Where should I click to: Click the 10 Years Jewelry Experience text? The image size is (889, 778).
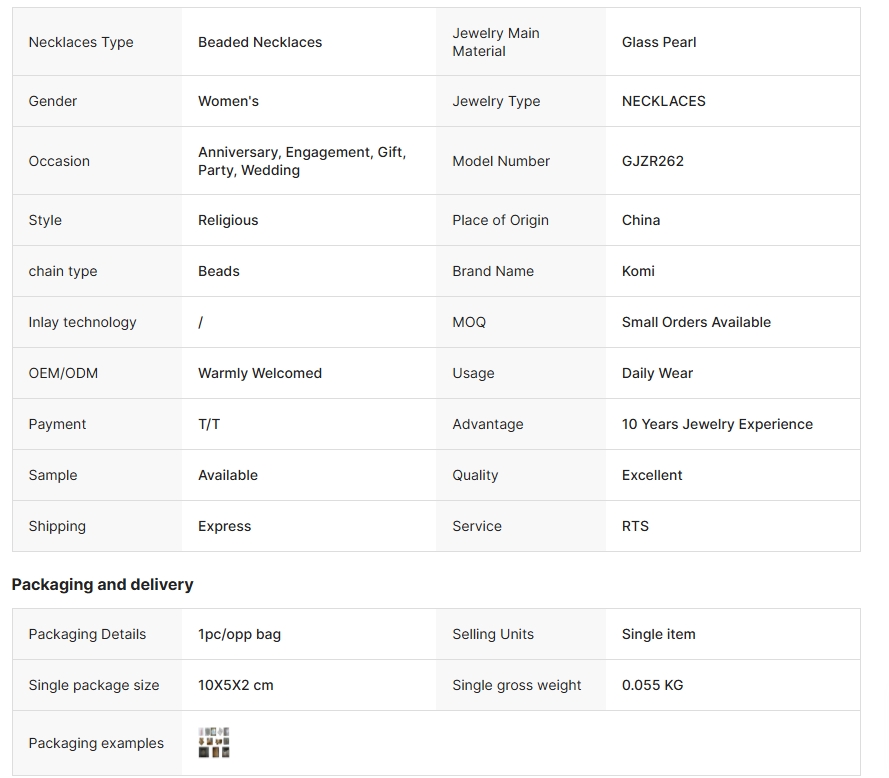click(717, 424)
